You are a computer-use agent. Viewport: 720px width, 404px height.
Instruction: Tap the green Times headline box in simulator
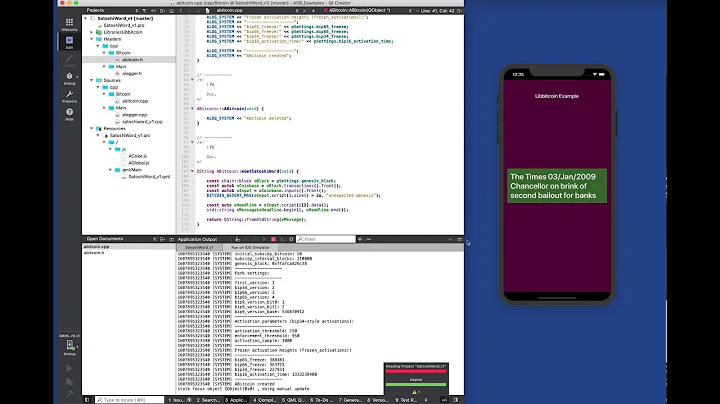click(557, 186)
